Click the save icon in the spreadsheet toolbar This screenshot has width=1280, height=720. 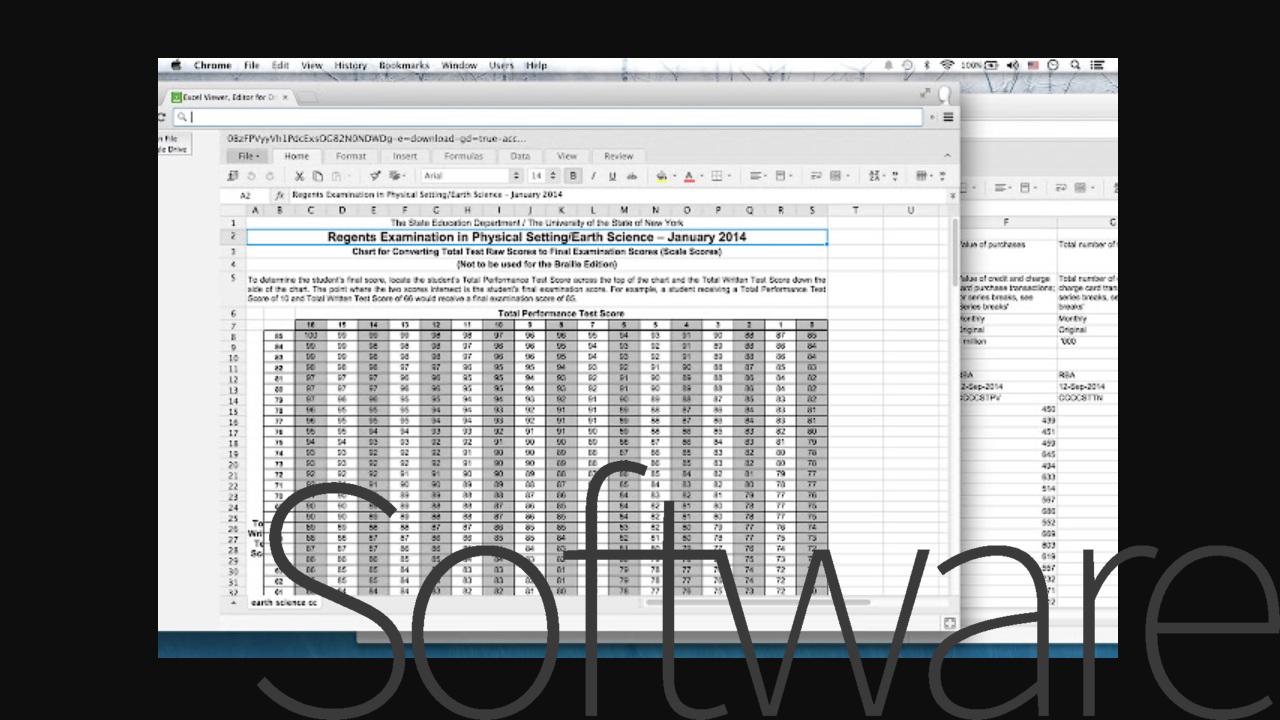tap(233, 176)
